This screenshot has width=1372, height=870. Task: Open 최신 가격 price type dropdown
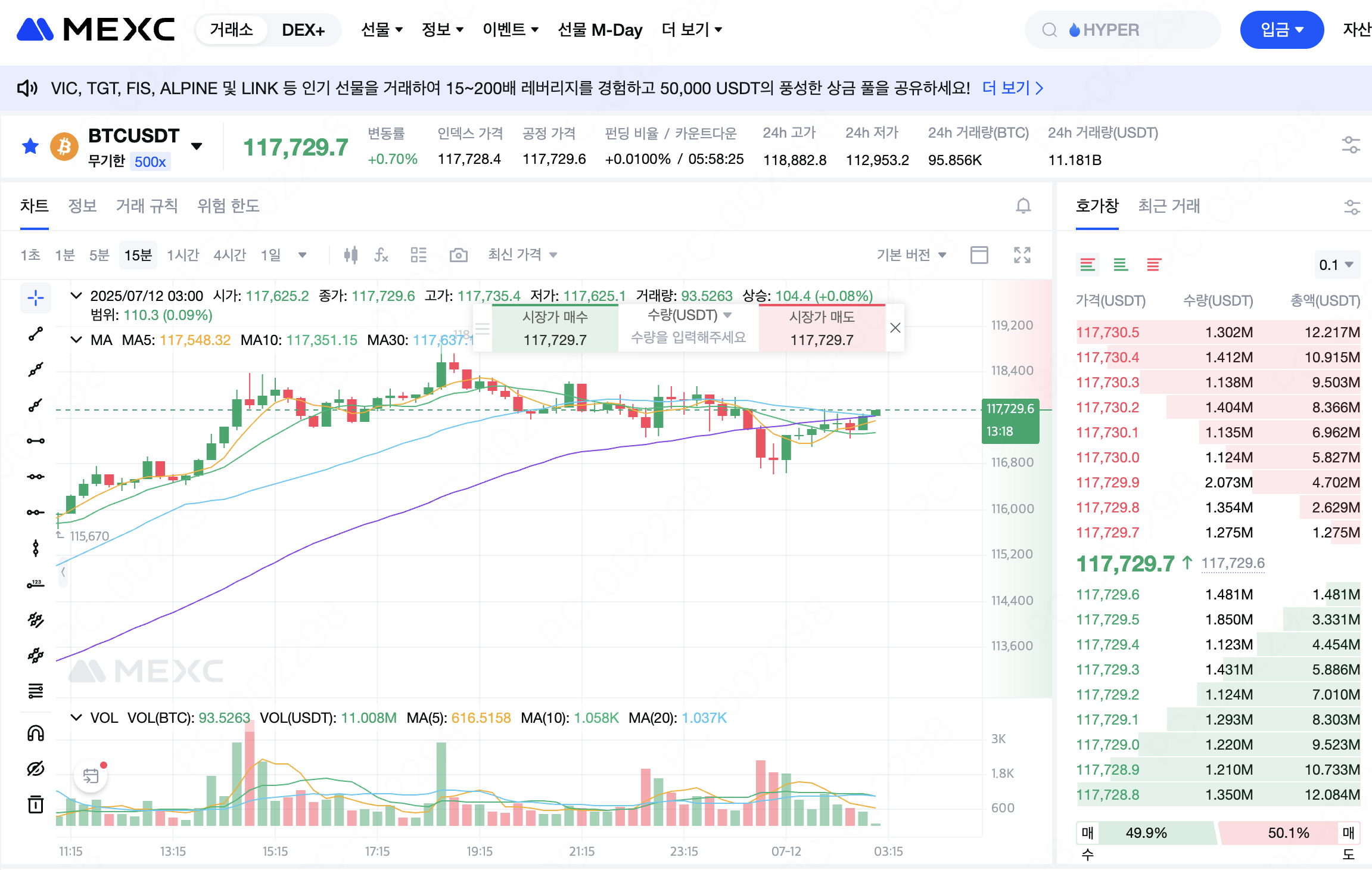(x=522, y=255)
